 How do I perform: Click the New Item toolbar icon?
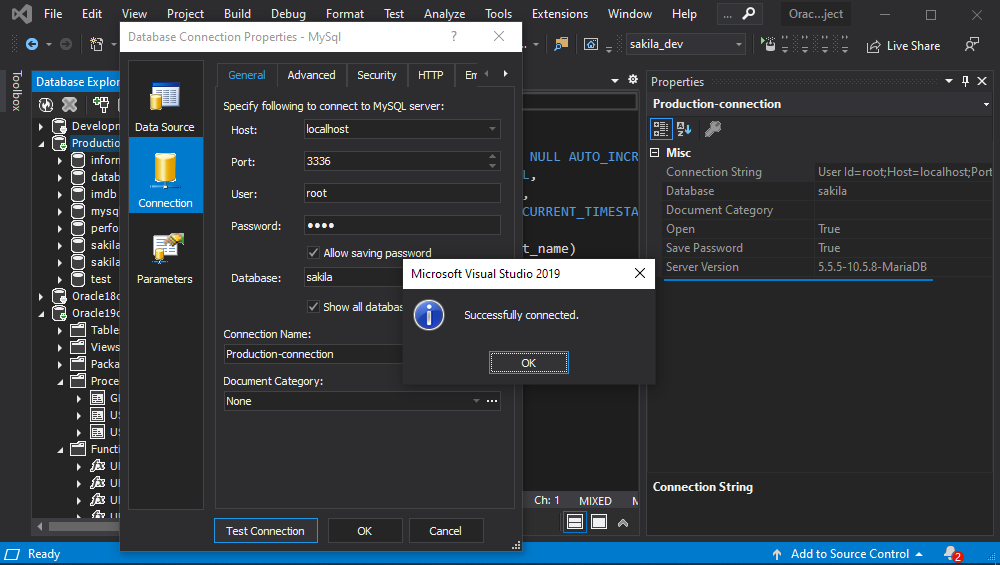click(96, 44)
